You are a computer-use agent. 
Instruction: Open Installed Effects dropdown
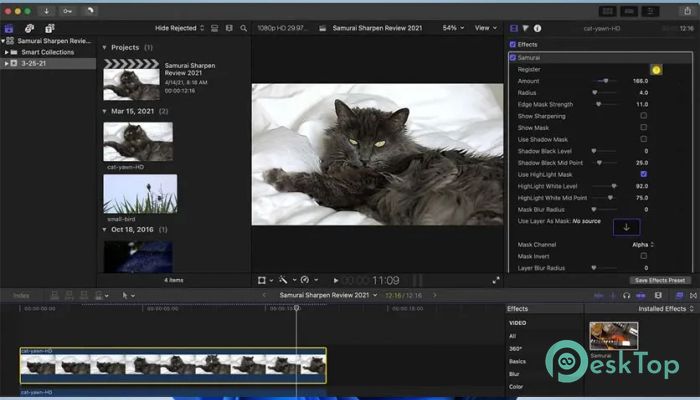point(666,309)
